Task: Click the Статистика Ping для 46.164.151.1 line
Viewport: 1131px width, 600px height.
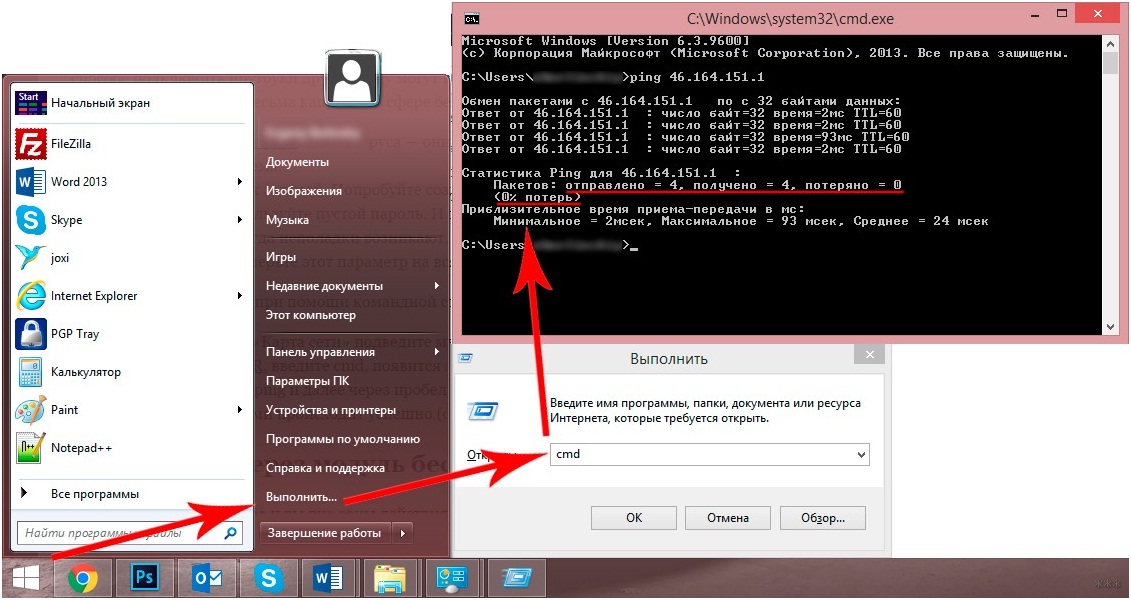Action: (601, 173)
